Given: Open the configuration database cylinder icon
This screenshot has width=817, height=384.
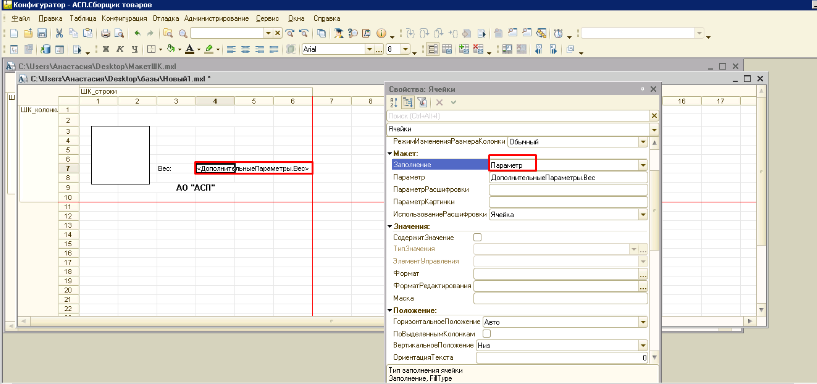Looking at the screenshot, I should click(x=45, y=49).
